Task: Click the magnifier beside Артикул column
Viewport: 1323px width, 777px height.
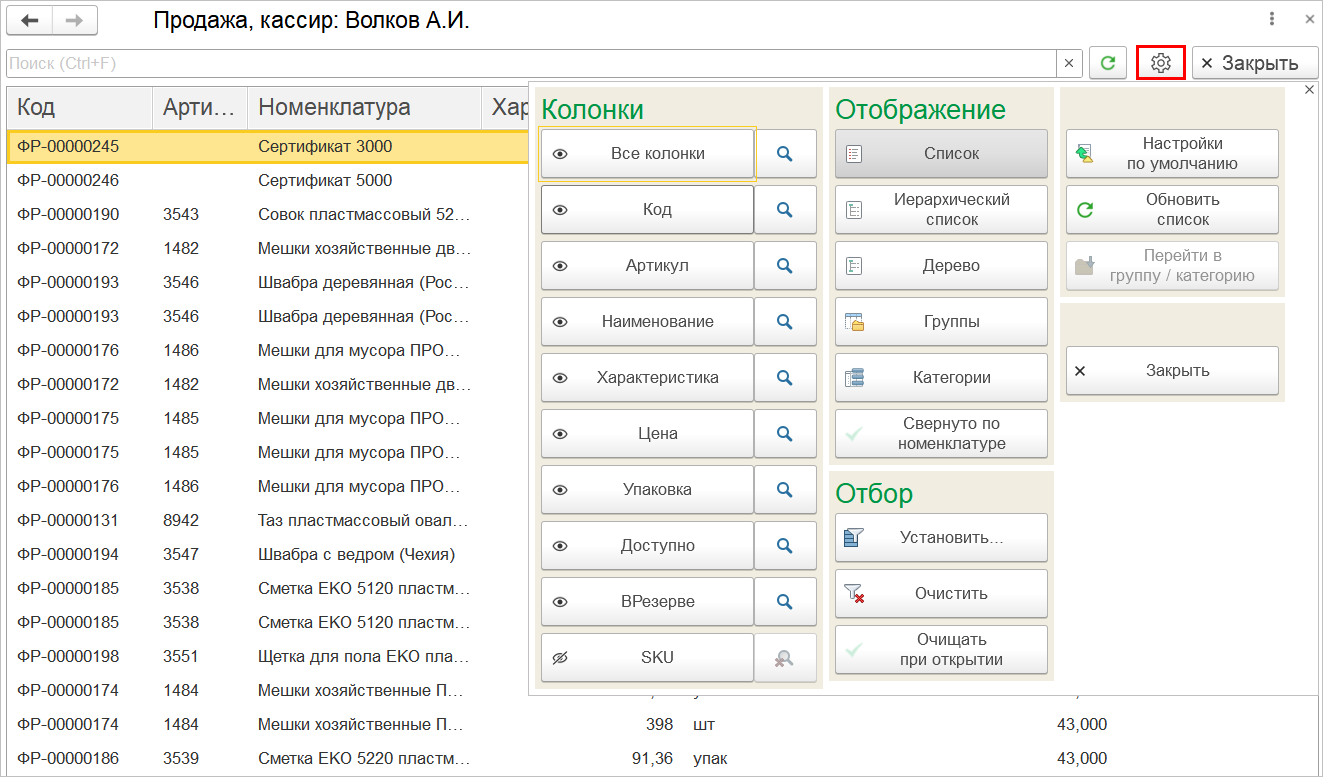Action: pyautogui.click(x=785, y=266)
